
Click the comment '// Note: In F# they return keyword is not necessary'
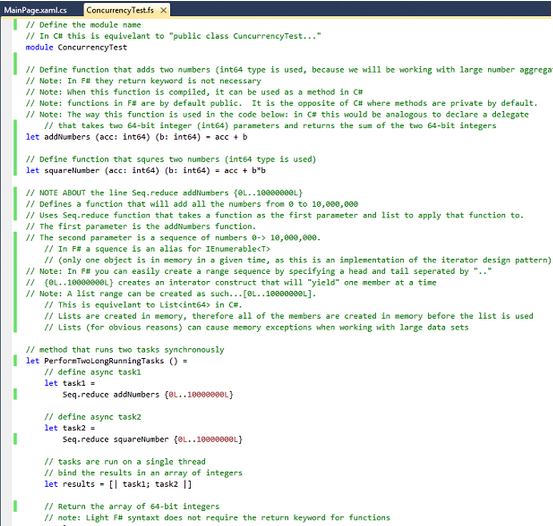(x=143, y=81)
